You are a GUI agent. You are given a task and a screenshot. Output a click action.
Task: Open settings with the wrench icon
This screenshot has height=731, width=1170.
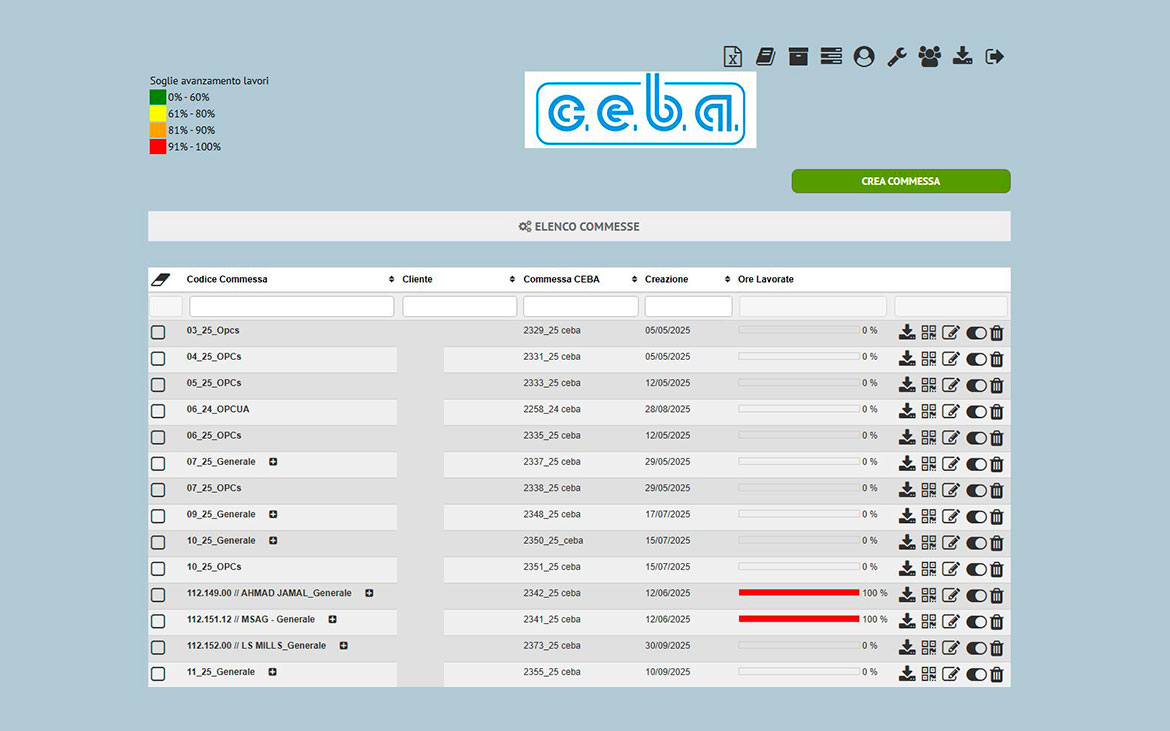point(896,56)
